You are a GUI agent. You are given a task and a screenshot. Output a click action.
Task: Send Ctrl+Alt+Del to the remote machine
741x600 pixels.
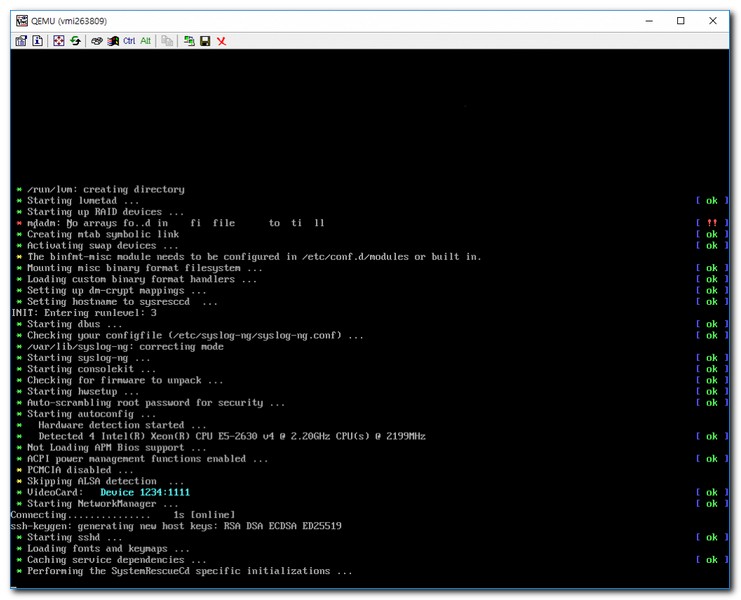97,41
